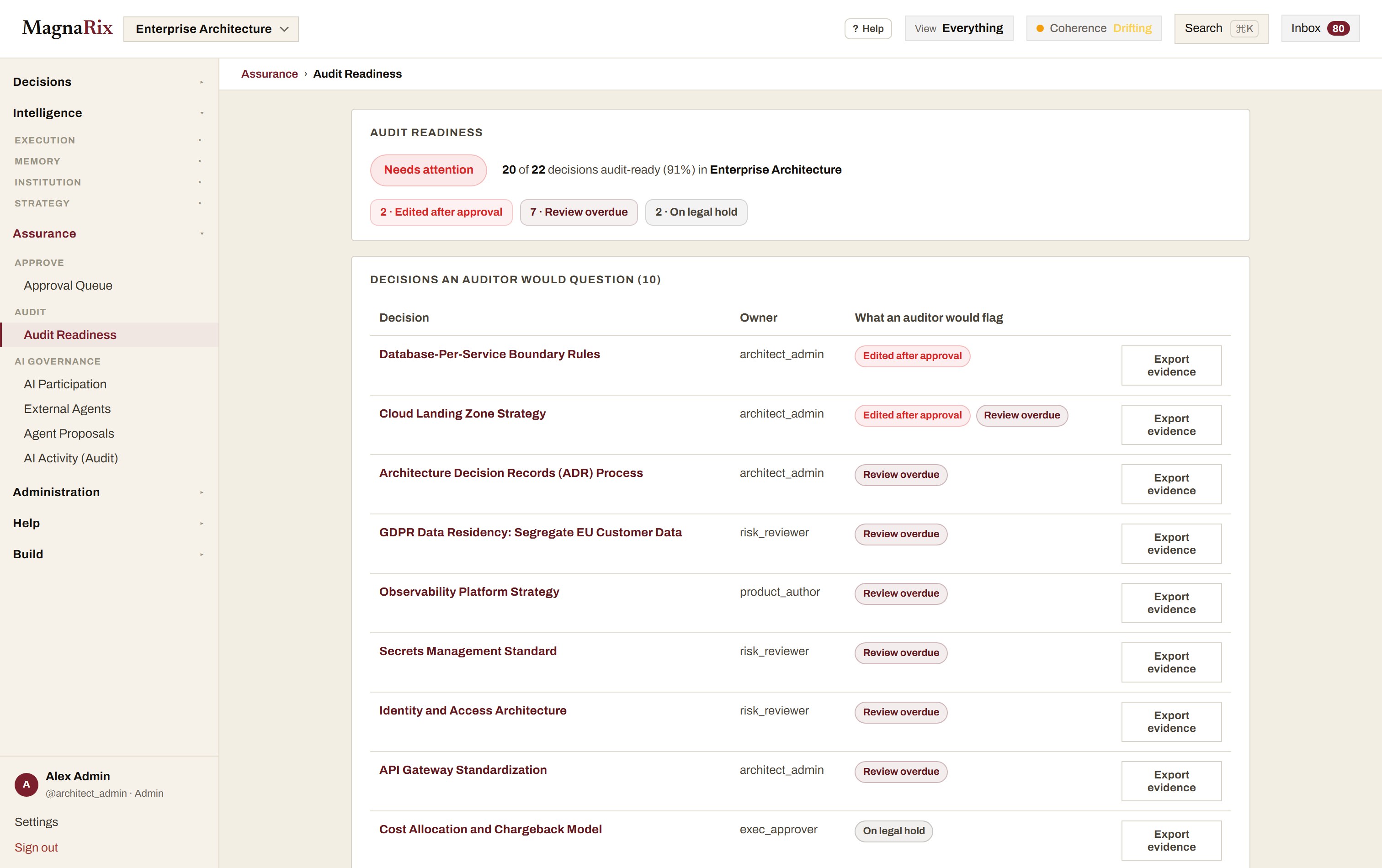Viewport: 1382px width, 868px height.
Task: Open the Enterprise Architecture workspace dropdown
Action: pos(211,29)
